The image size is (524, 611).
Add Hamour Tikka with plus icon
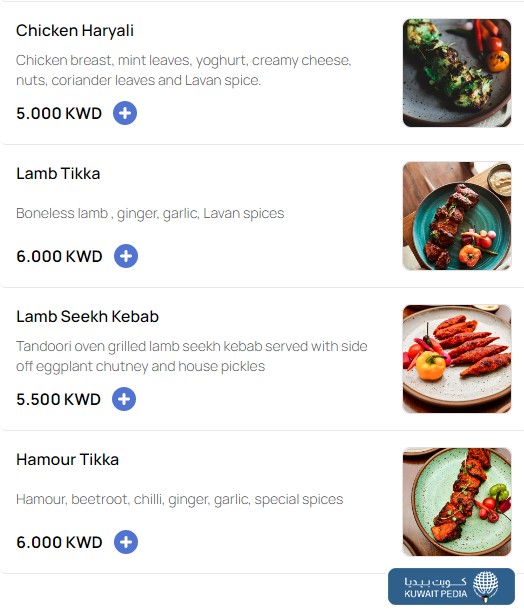click(125, 542)
